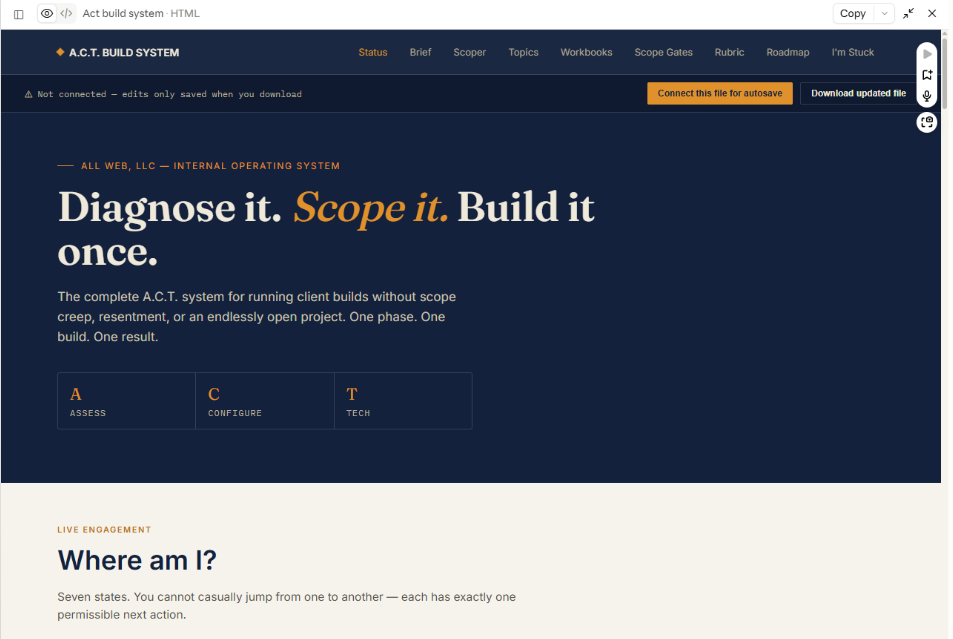
Task: Click the 'Where am I?' heading
Action: point(137,560)
